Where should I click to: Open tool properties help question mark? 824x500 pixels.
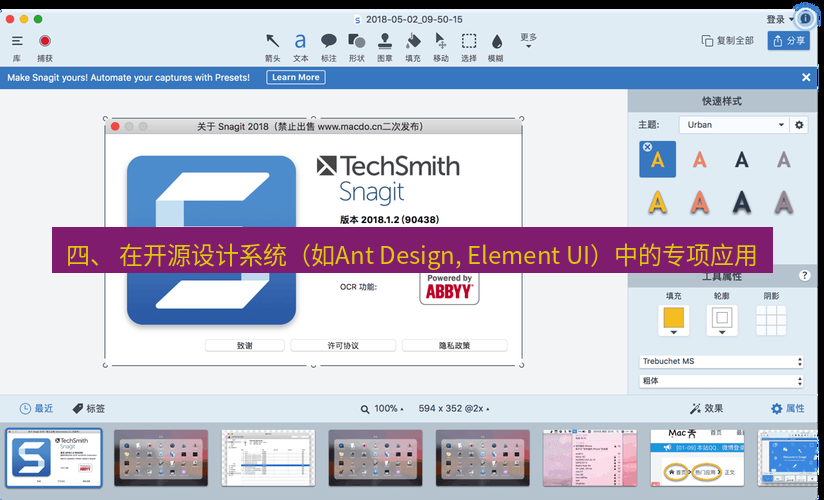[804, 275]
